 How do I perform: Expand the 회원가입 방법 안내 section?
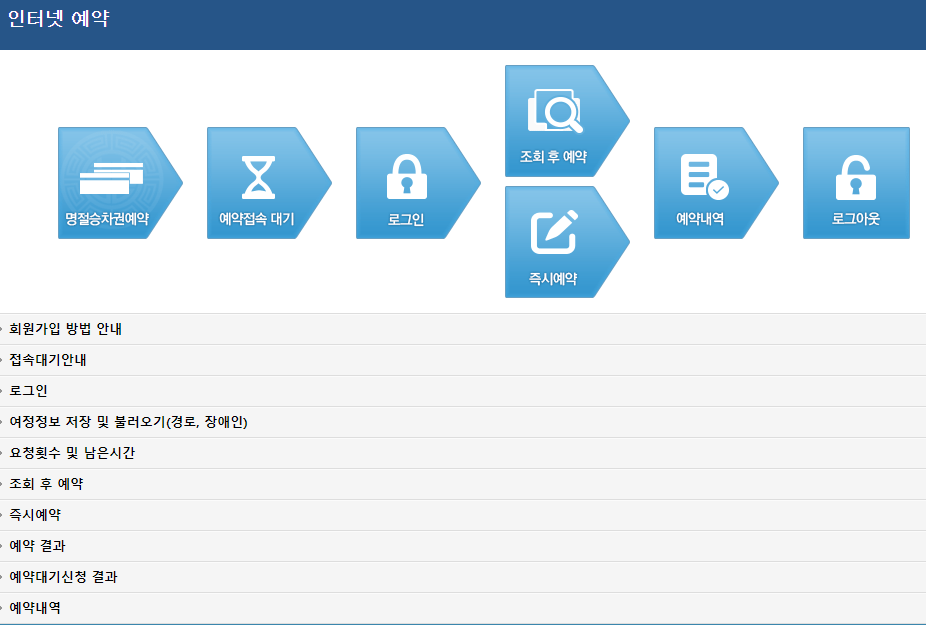pos(463,329)
